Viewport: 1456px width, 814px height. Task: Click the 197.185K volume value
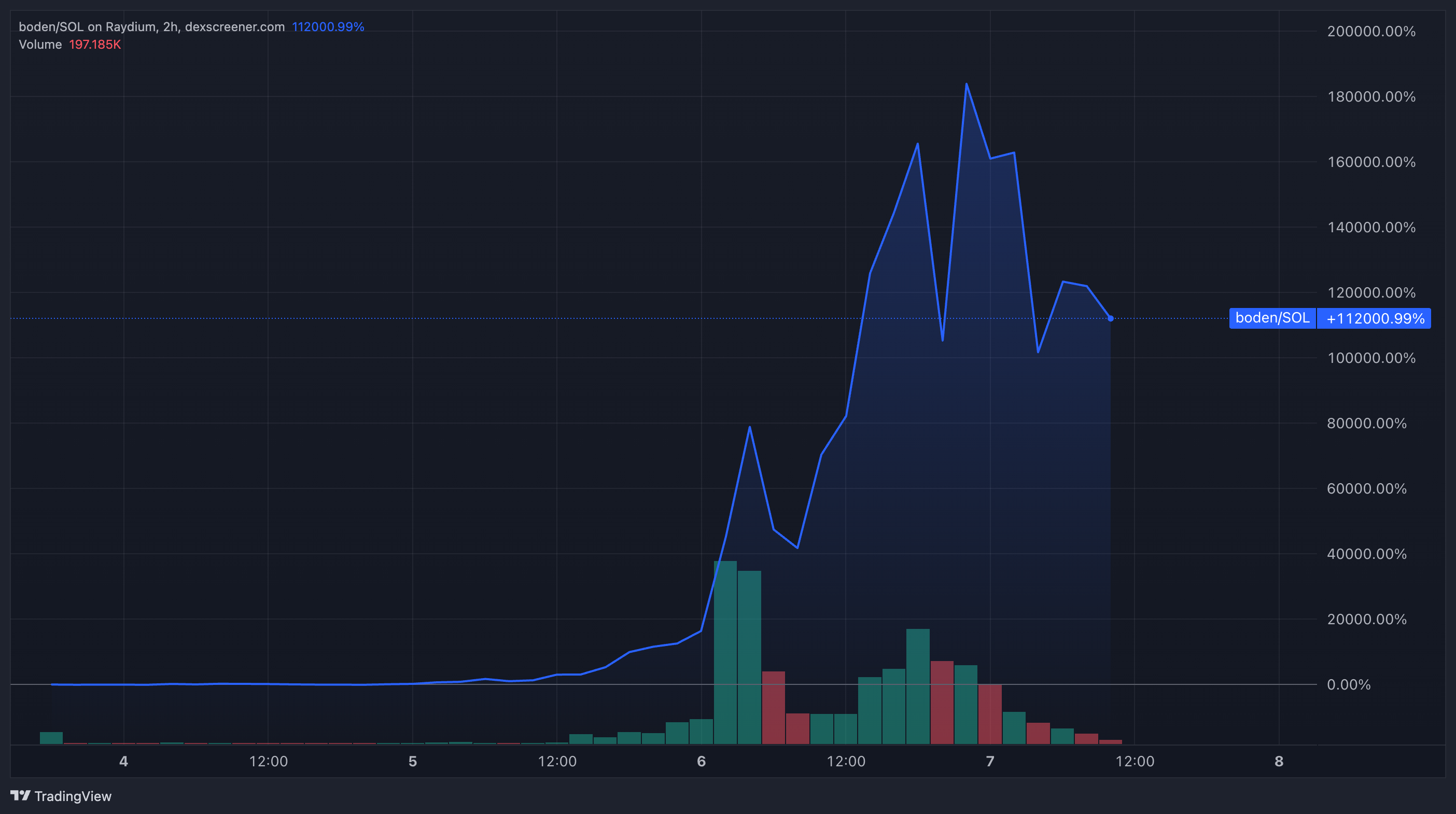pyautogui.click(x=95, y=45)
